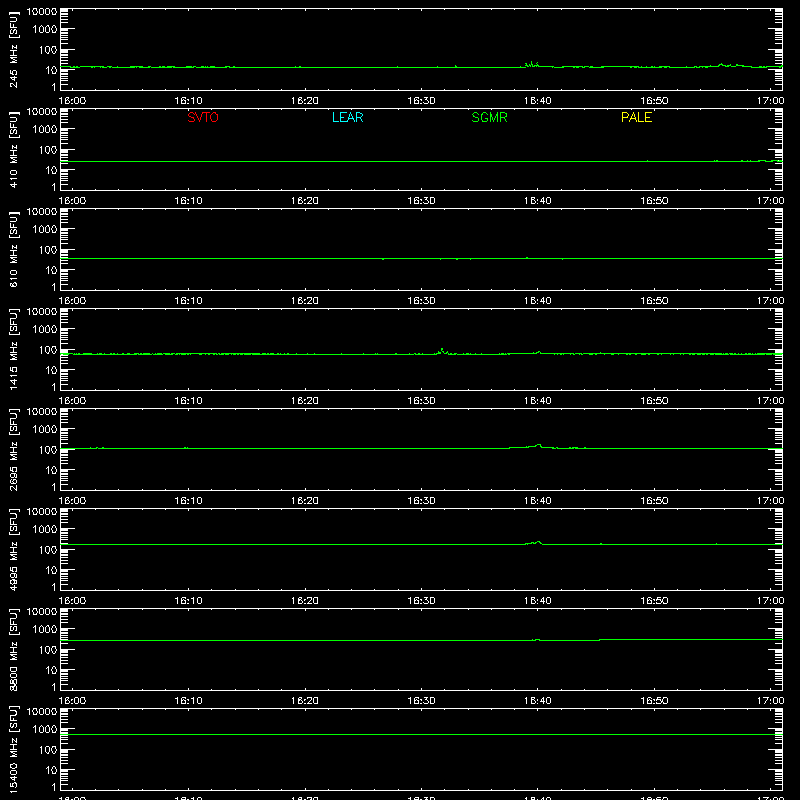The width and height of the screenshot is (800, 800).
Task: Click the 16:40 label under the 245 MHz panel
Action: coord(538,101)
